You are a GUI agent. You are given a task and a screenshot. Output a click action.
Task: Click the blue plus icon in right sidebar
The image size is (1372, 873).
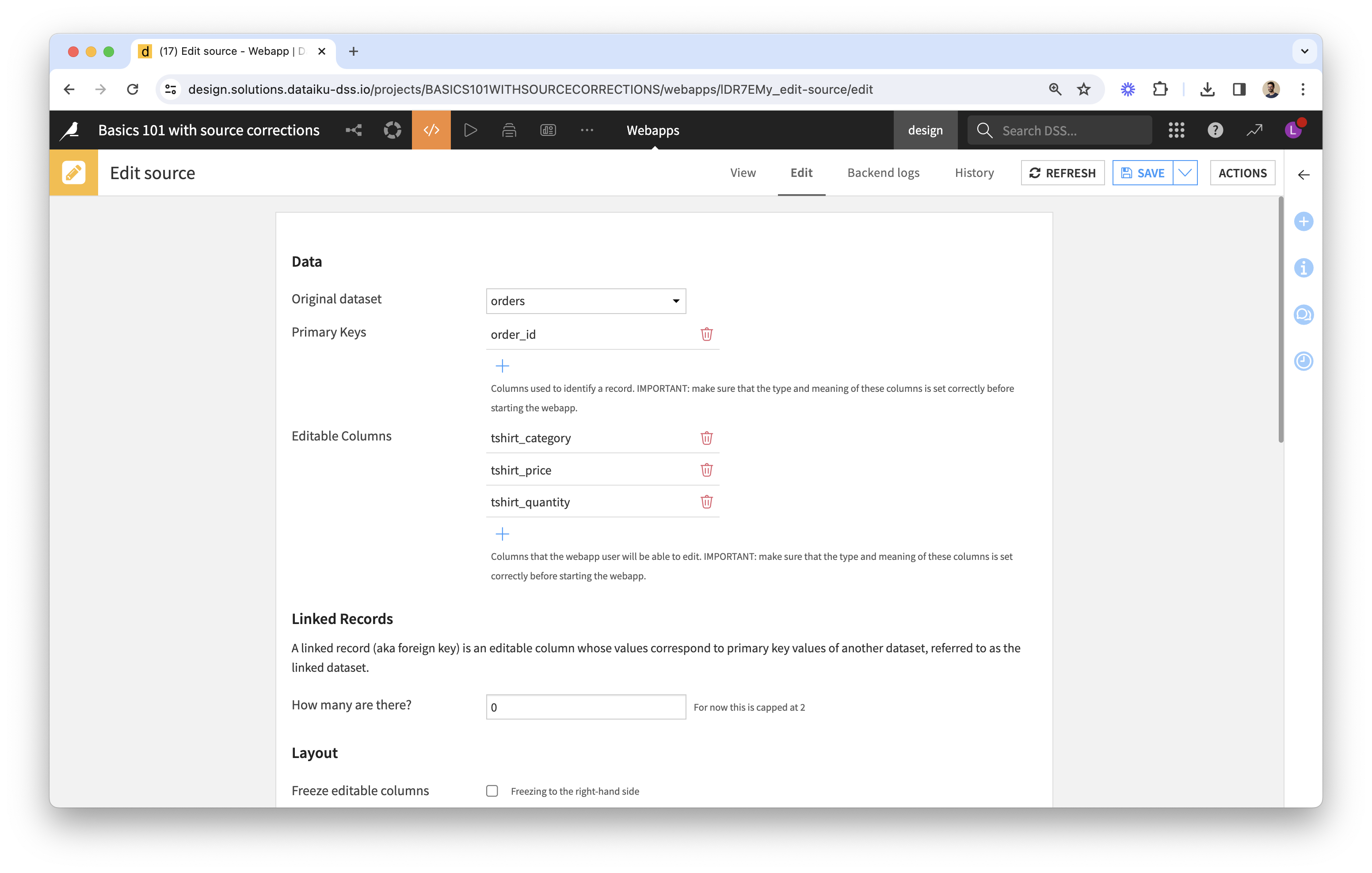(1303, 221)
